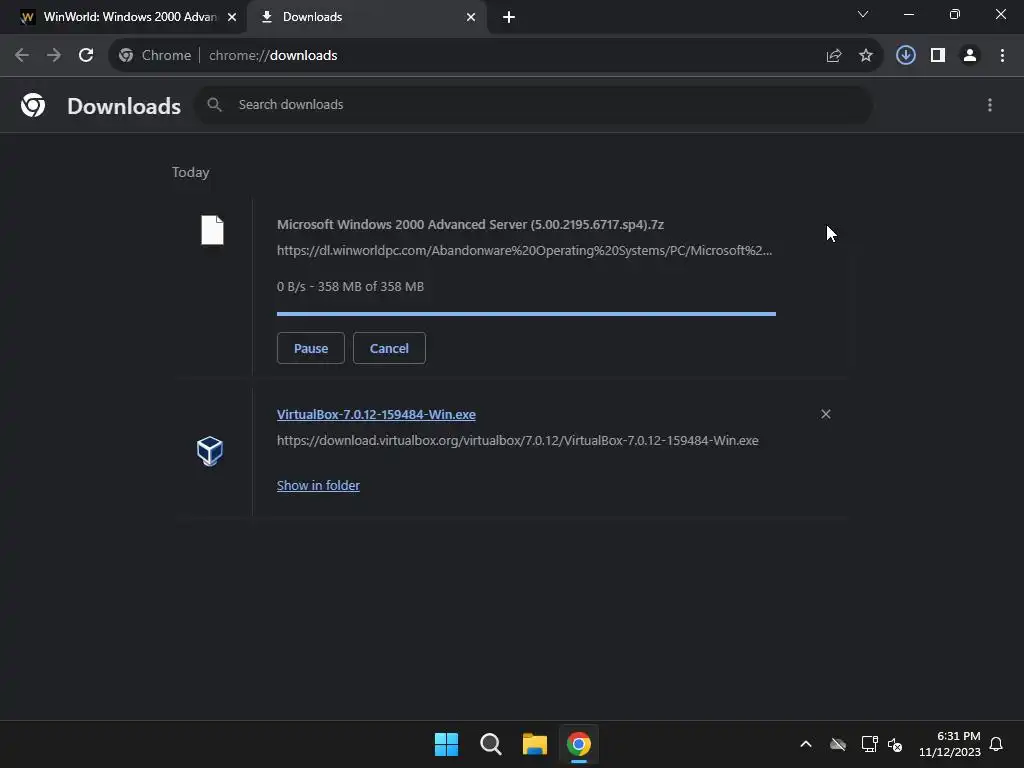Image resolution: width=1024 pixels, height=768 pixels.
Task: Go forward to the next page
Action: tap(54, 56)
